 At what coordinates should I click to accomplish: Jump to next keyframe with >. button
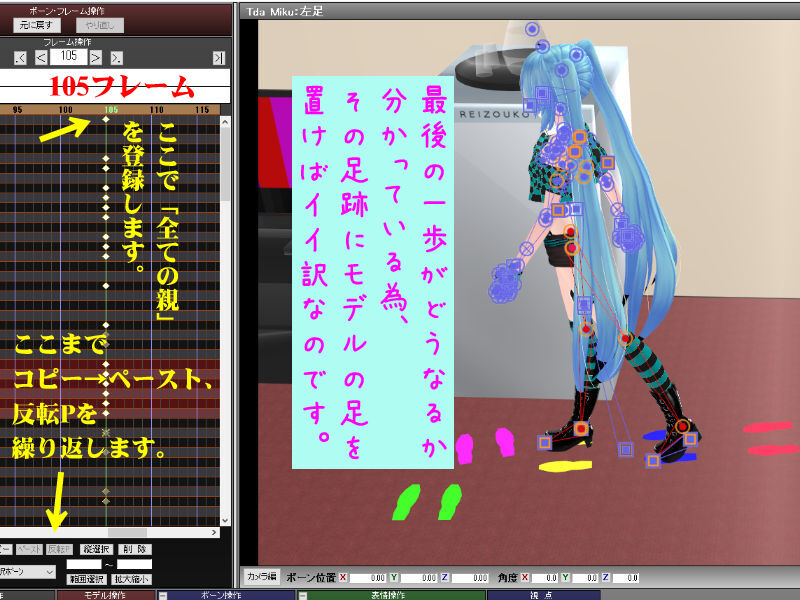pos(117,58)
